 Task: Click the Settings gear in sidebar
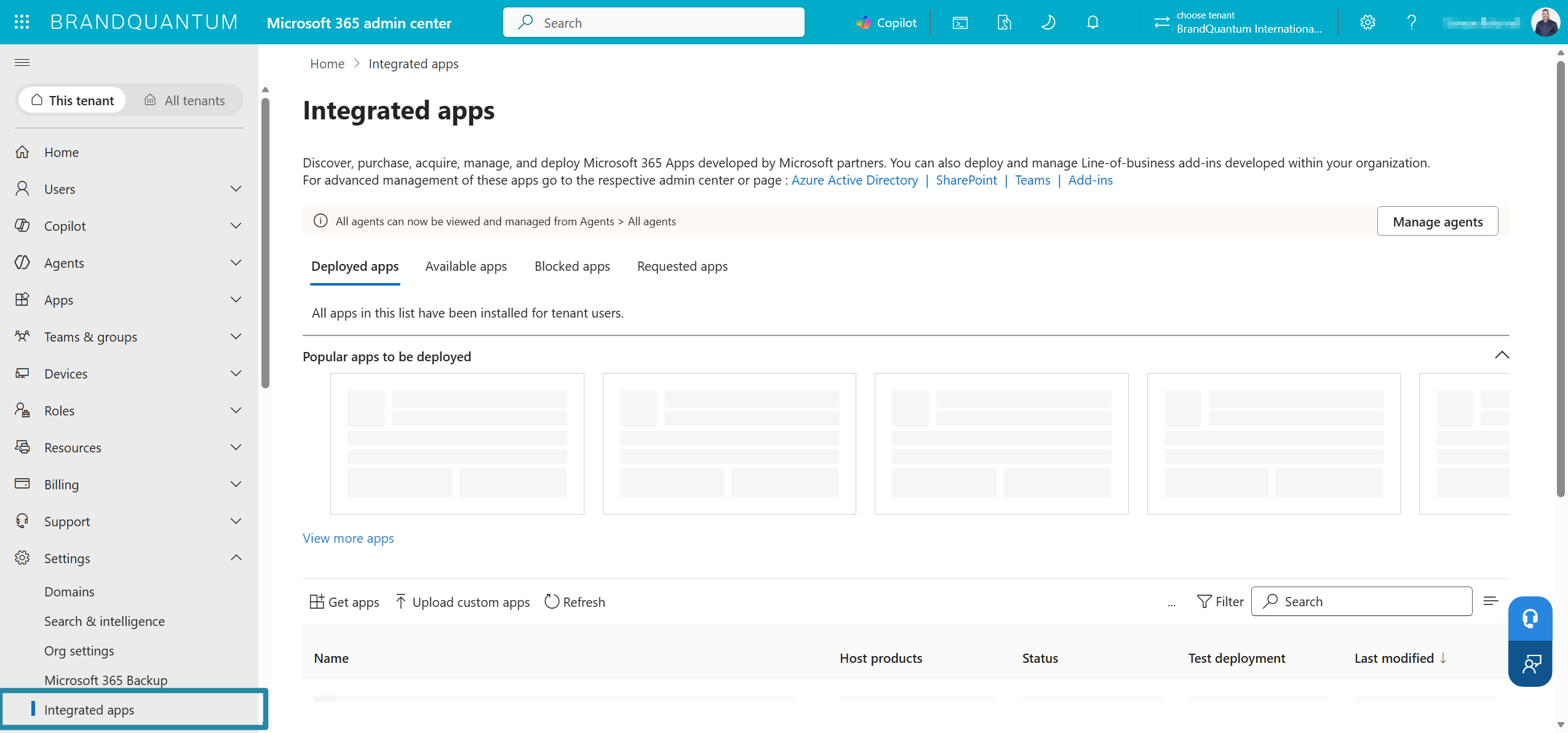pyautogui.click(x=22, y=558)
